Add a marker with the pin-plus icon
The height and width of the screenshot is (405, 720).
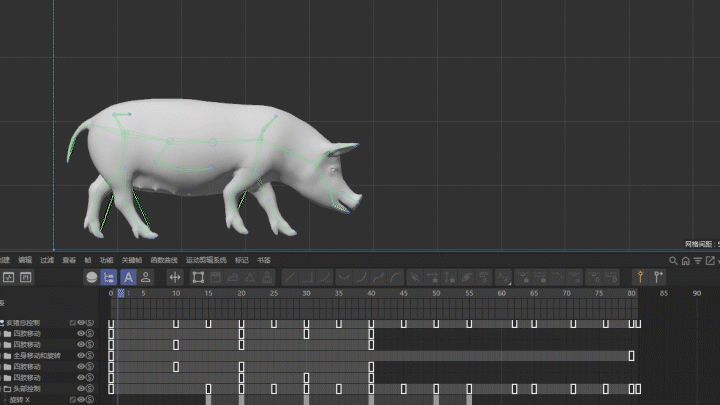pos(658,277)
